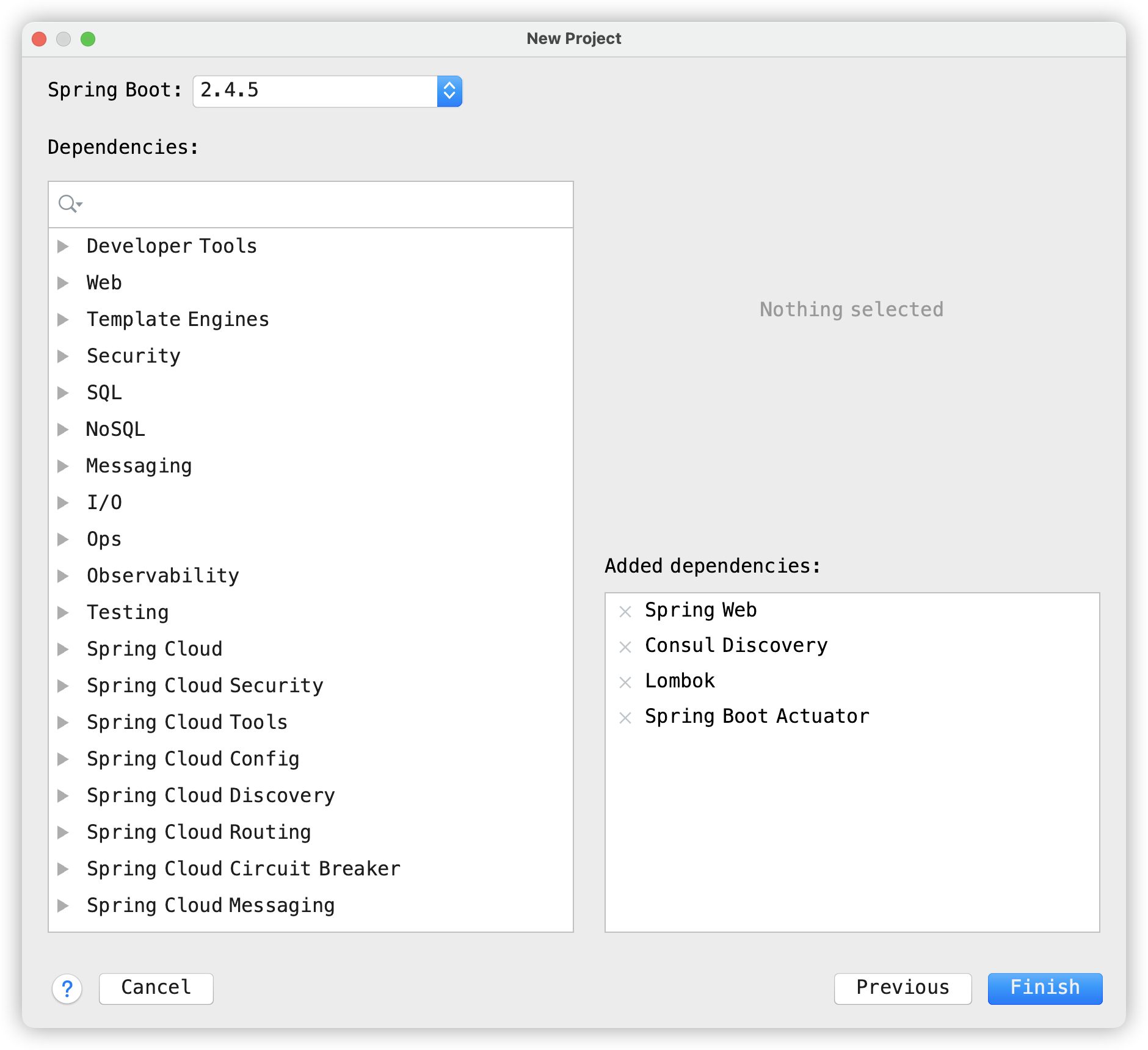Select the Spring Cloud Routing label

click(199, 832)
